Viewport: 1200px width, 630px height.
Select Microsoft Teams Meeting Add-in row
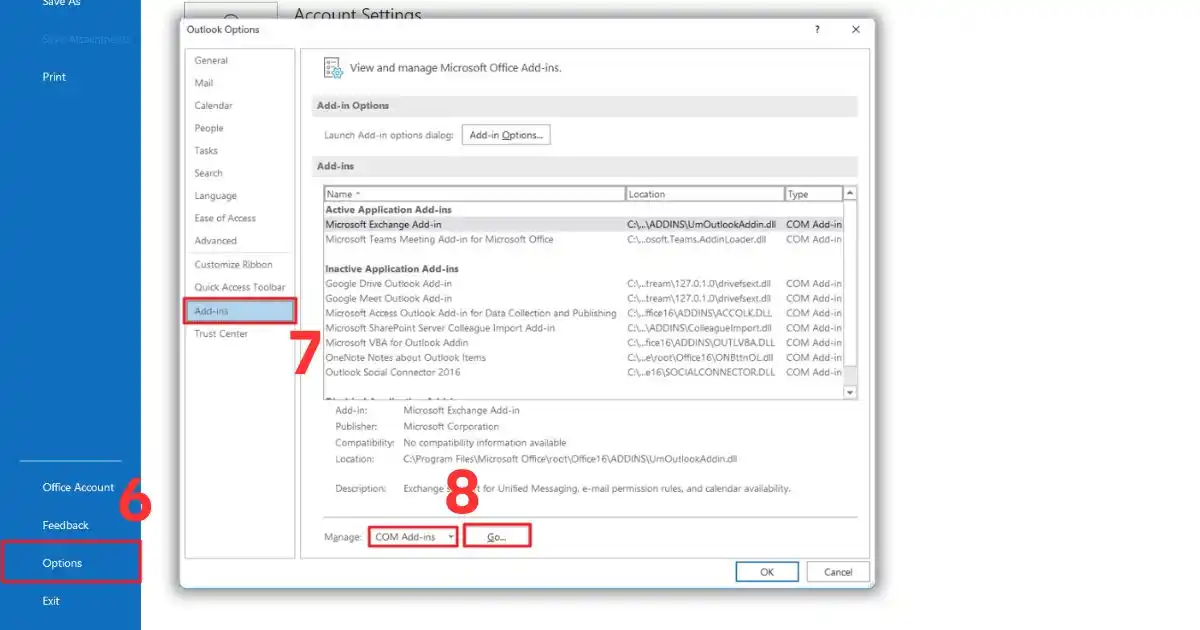coord(583,239)
